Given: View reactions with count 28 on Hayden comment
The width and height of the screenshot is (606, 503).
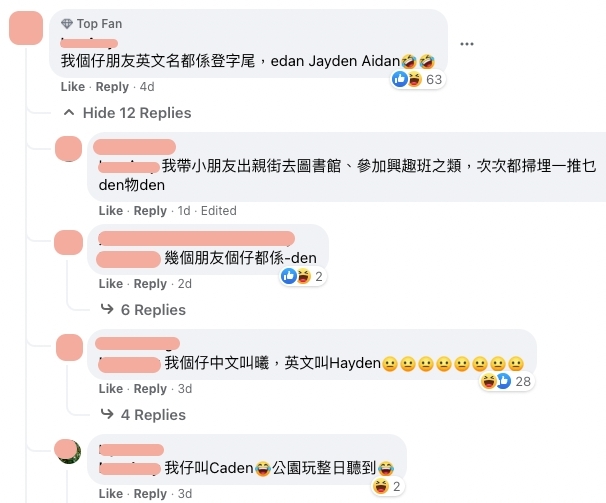Looking at the screenshot, I should coord(507,382).
